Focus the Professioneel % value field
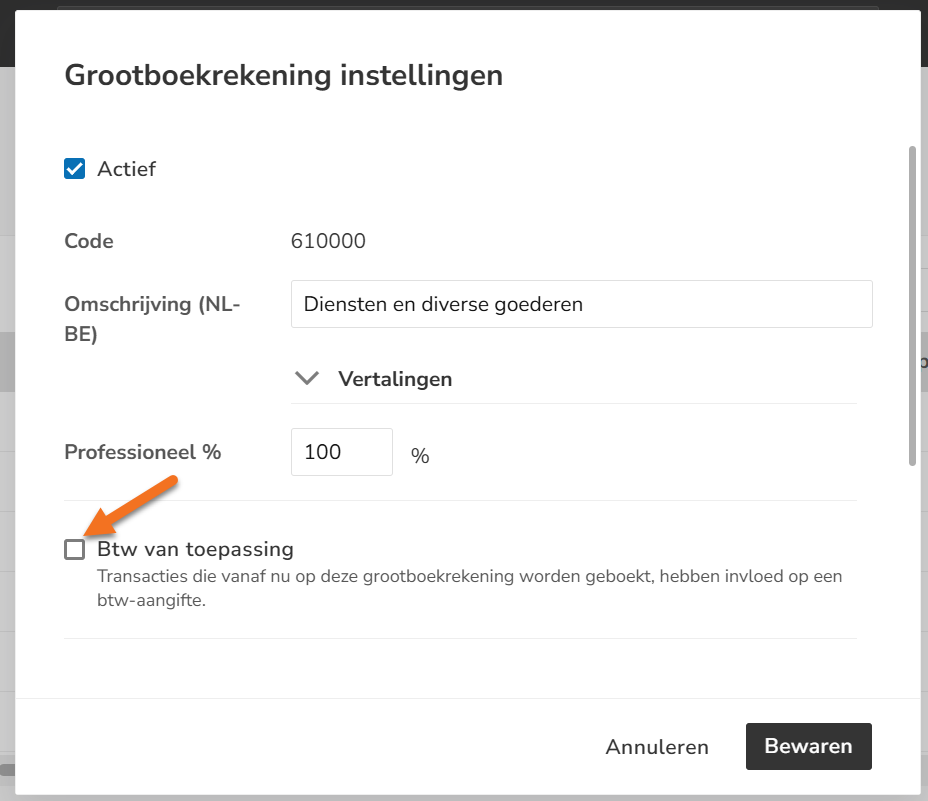This screenshot has width=928, height=801. [341, 452]
